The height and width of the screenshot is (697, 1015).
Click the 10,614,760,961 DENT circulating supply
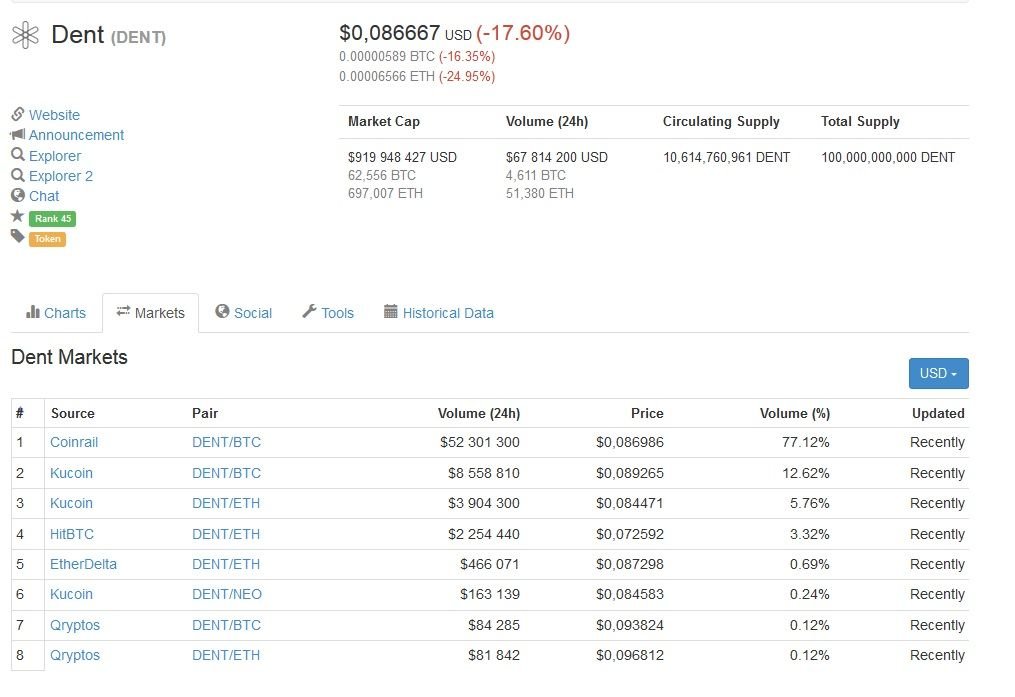pos(726,157)
